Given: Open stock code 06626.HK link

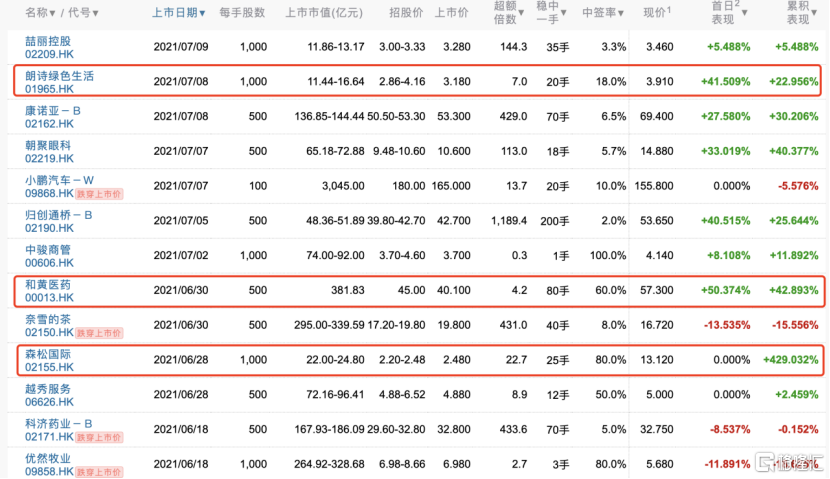Looking at the screenshot, I should click(49, 402).
